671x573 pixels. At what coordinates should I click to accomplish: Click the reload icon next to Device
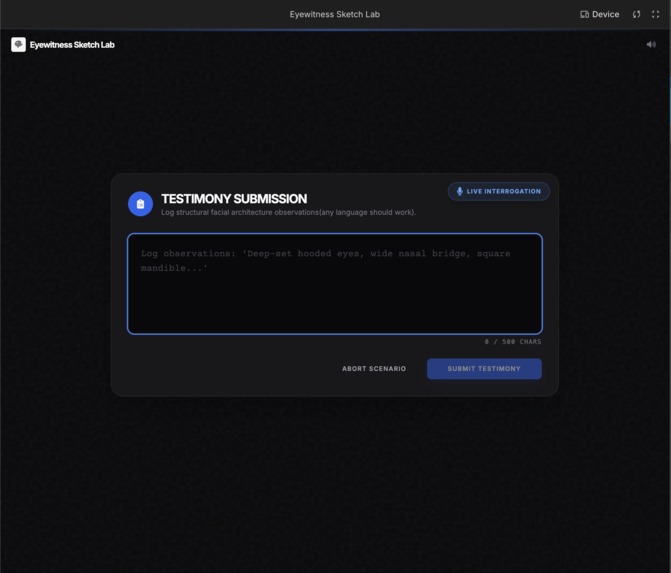[x=636, y=14]
